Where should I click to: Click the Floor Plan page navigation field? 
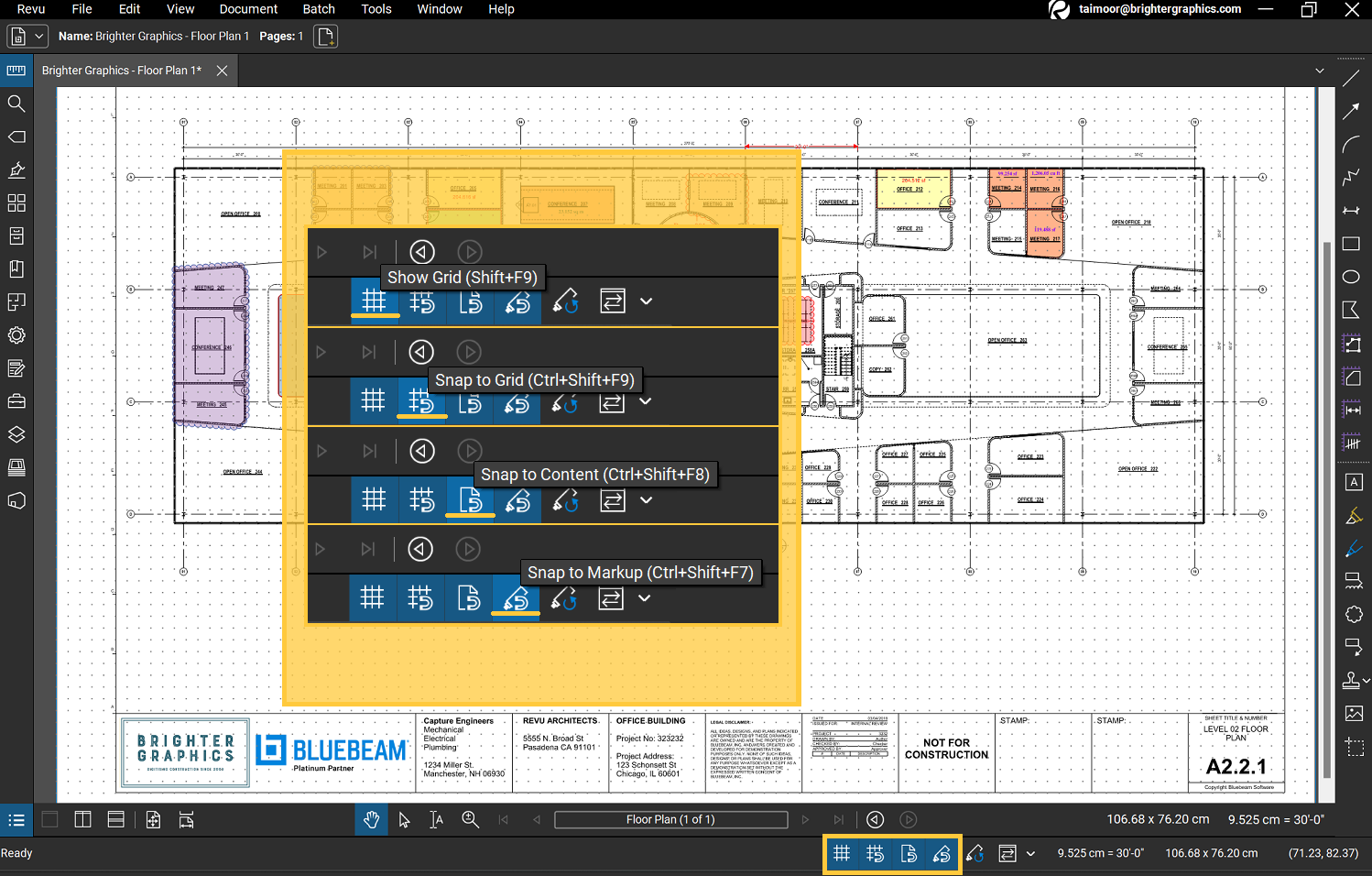click(x=670, y=819)
